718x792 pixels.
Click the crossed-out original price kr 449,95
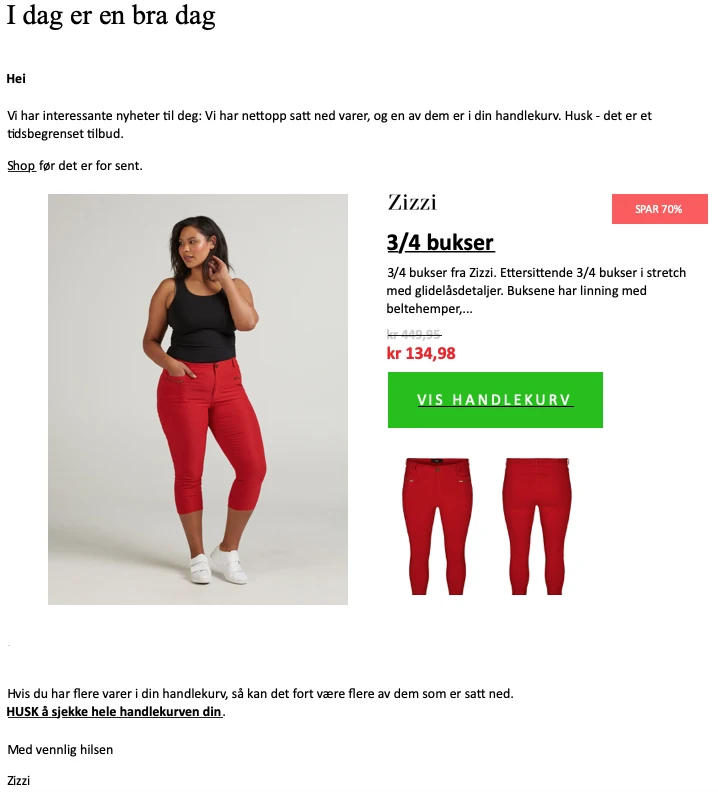coord(414,334)
